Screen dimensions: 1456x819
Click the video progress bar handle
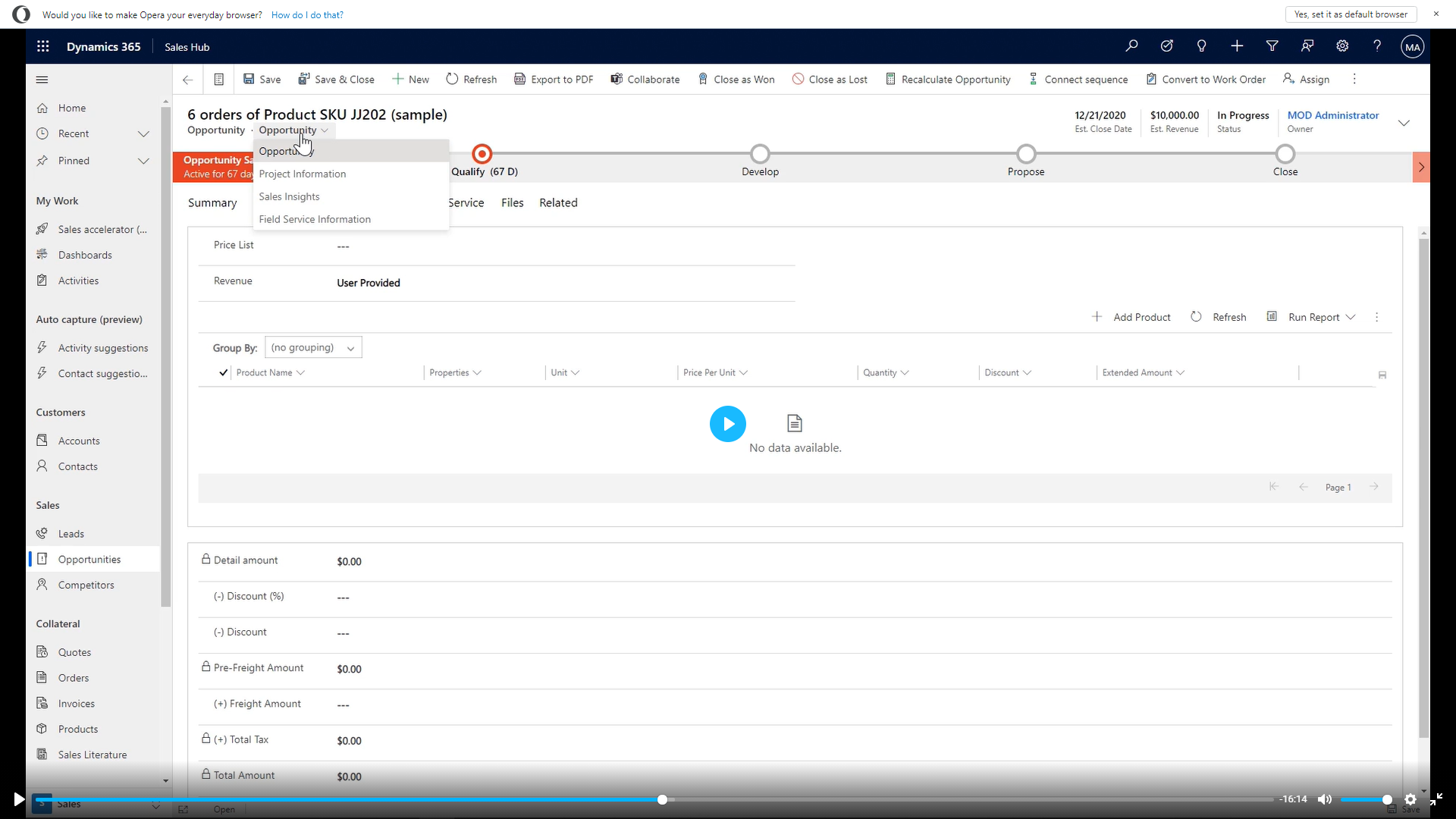662,799
